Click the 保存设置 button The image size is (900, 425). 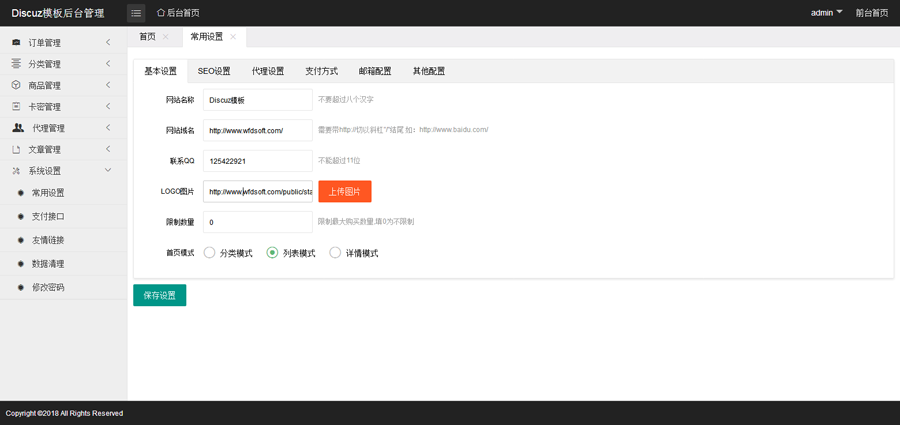point(160,295)
